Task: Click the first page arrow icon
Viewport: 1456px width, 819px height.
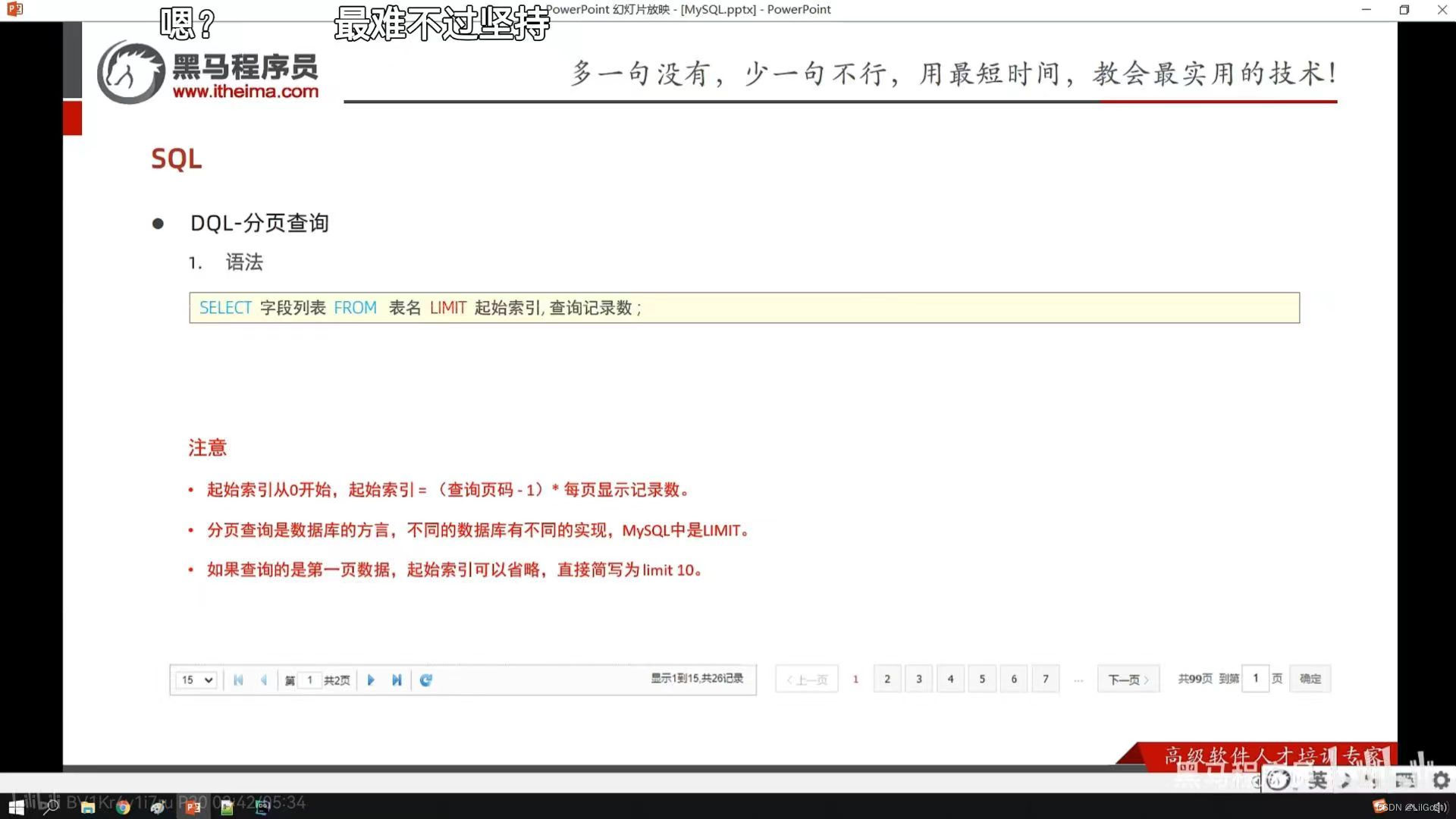Action: [238, 680]
